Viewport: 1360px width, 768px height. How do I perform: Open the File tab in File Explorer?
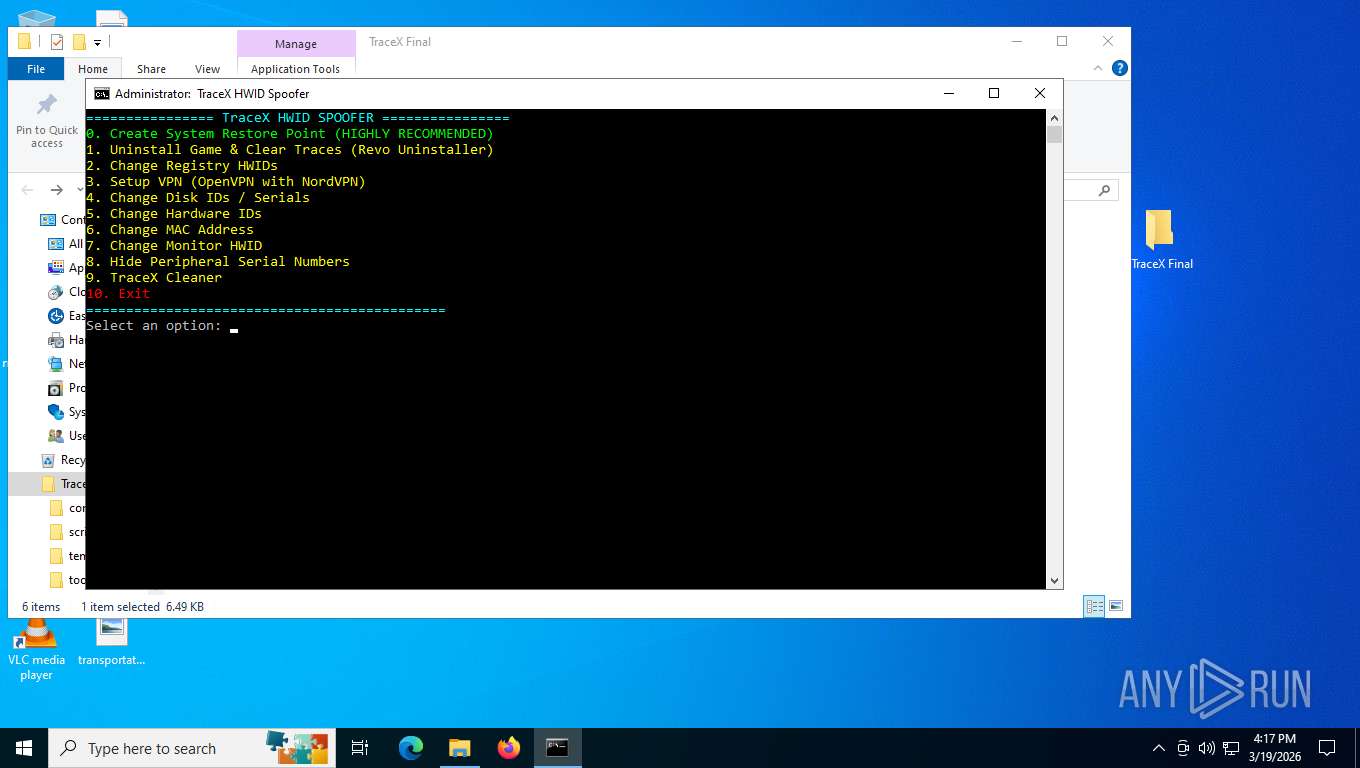(x=36, y=69)
